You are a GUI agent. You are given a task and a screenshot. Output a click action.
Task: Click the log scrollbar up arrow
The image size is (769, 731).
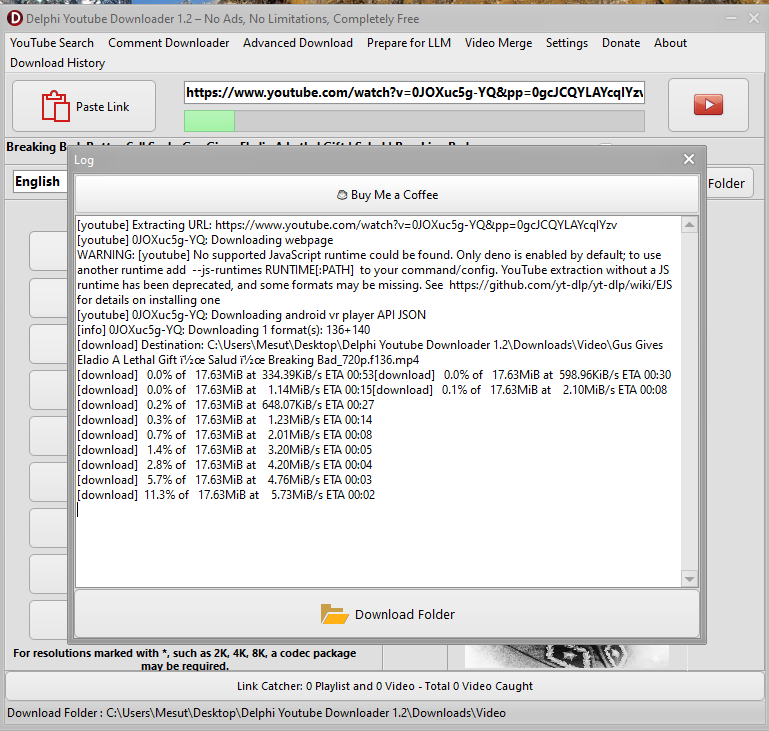point(689,225)
